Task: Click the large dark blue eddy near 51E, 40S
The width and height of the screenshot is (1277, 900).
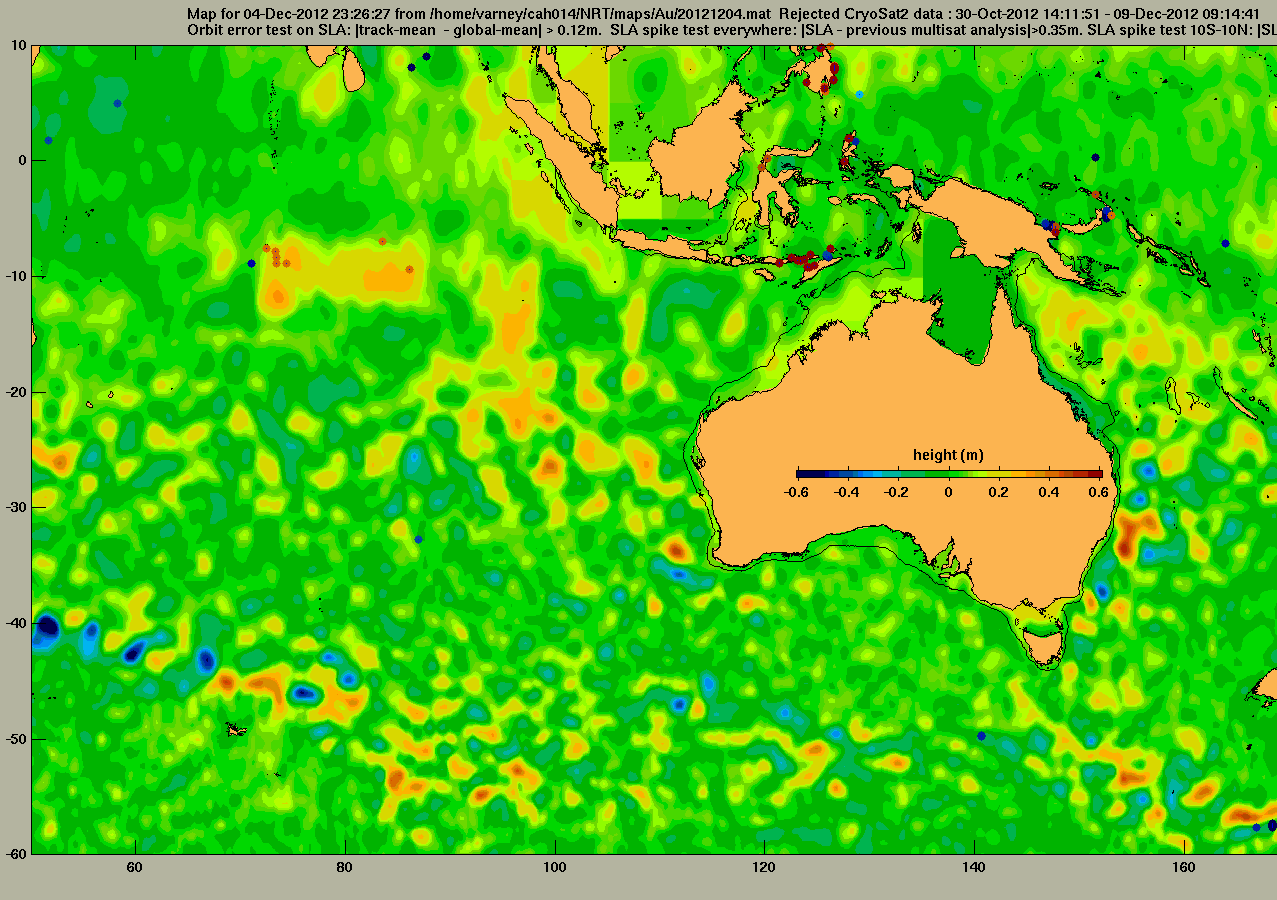Action: pyautogui.click(x=46, y=628)
